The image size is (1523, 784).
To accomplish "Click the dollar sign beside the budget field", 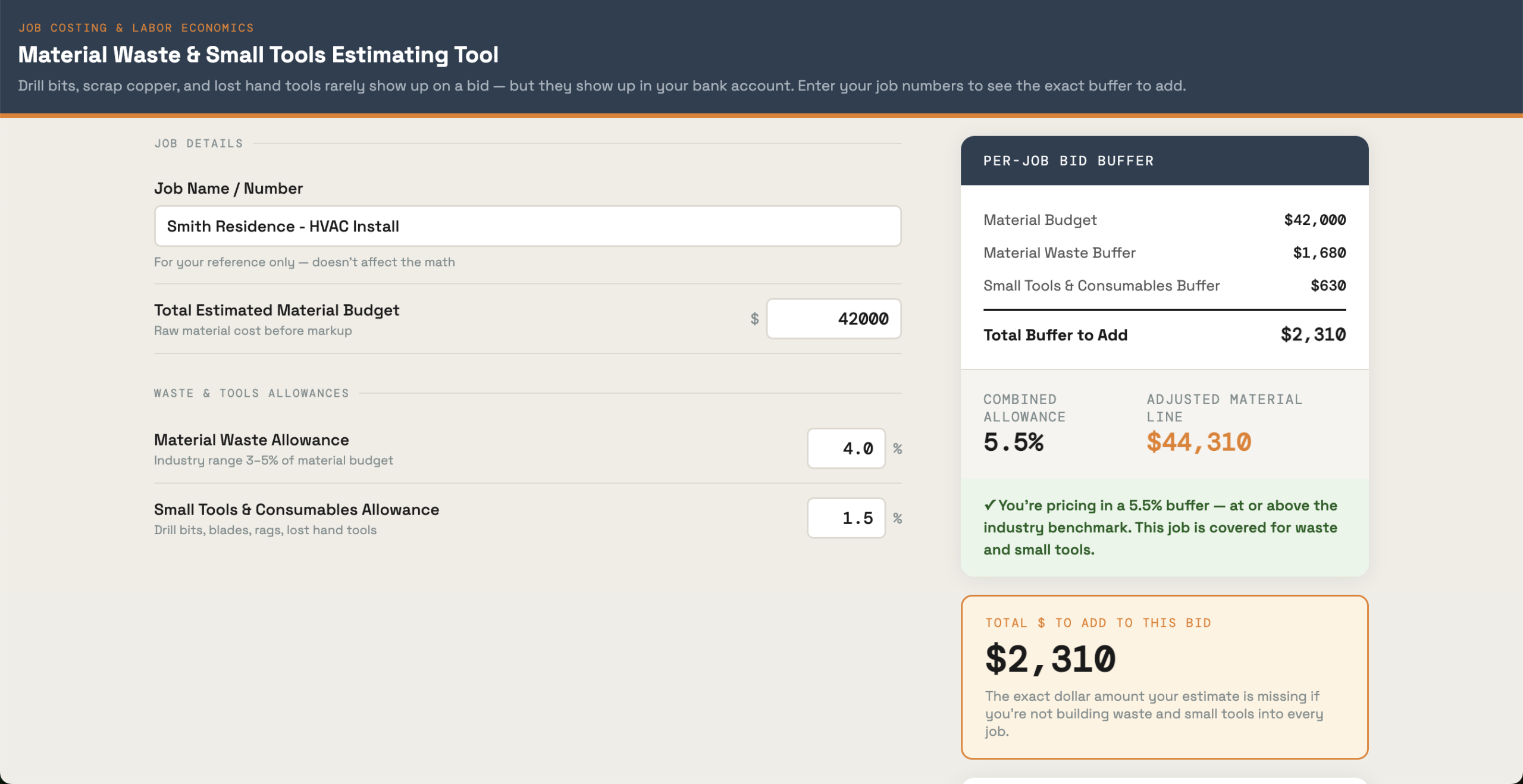I will point(754,319).
